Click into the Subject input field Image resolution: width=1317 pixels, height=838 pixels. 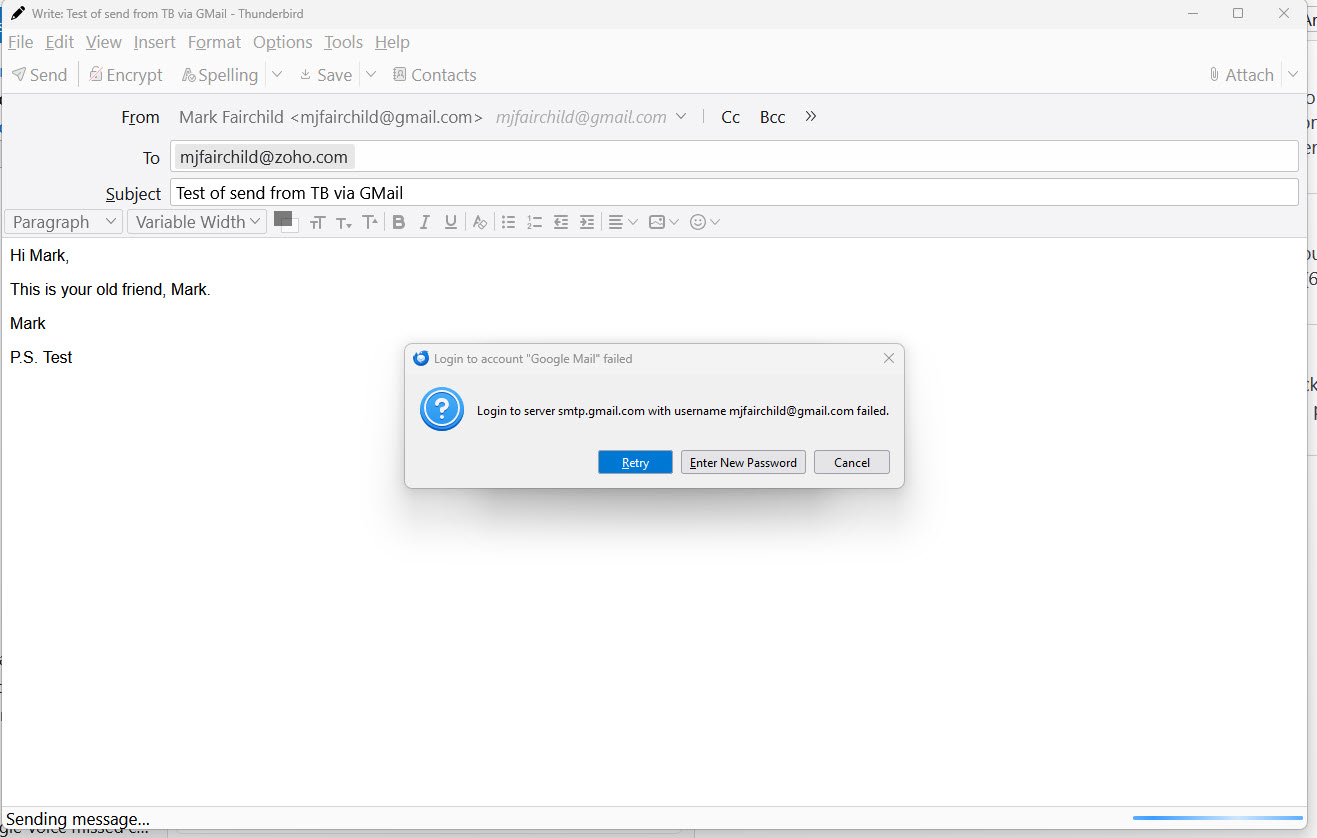tap(733, 193)
